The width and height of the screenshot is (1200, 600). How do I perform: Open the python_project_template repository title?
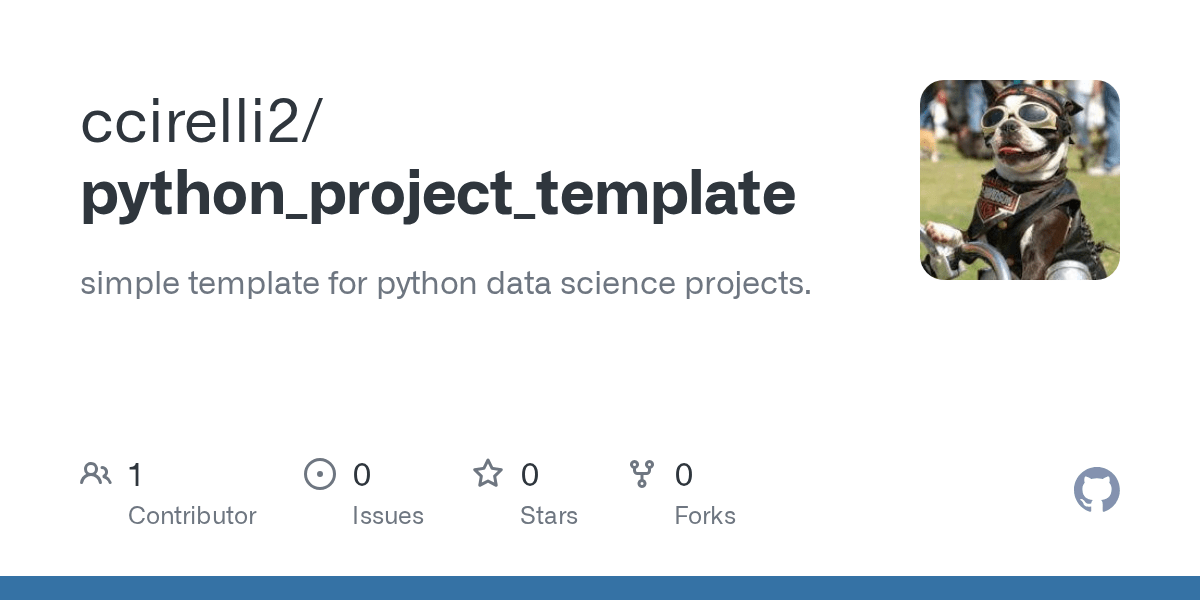click(438, 194)
